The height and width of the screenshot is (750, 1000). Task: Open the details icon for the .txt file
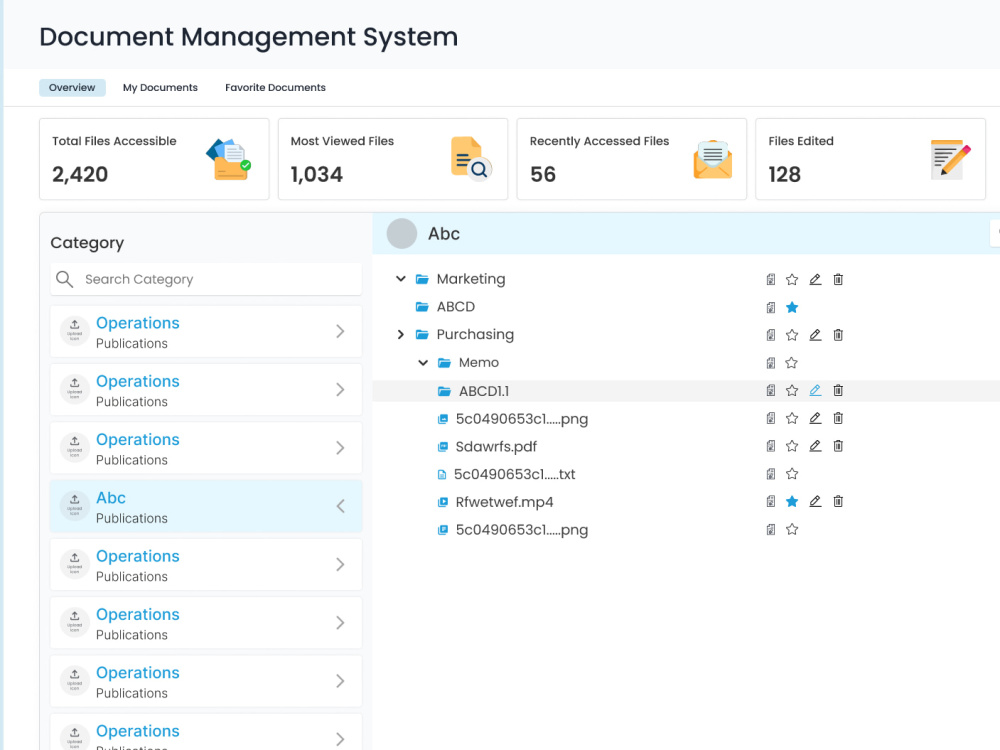[x=770, y=474]
